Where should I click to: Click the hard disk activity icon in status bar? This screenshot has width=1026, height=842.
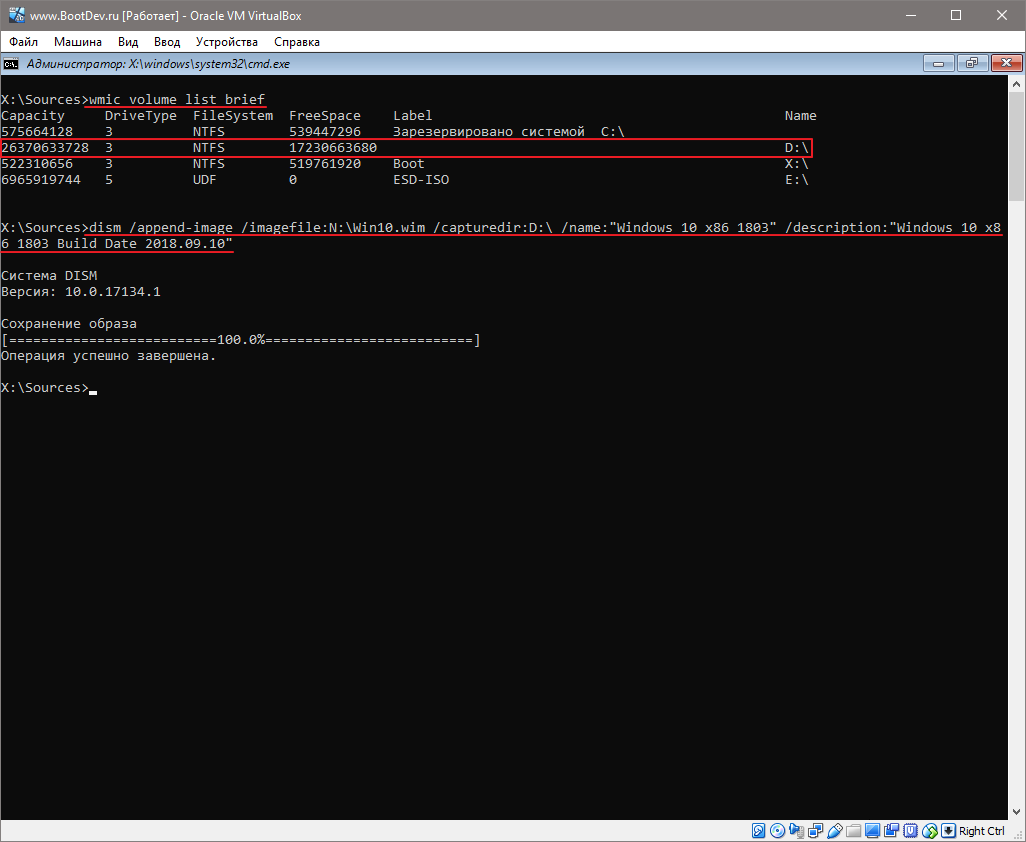coord(757,831)
